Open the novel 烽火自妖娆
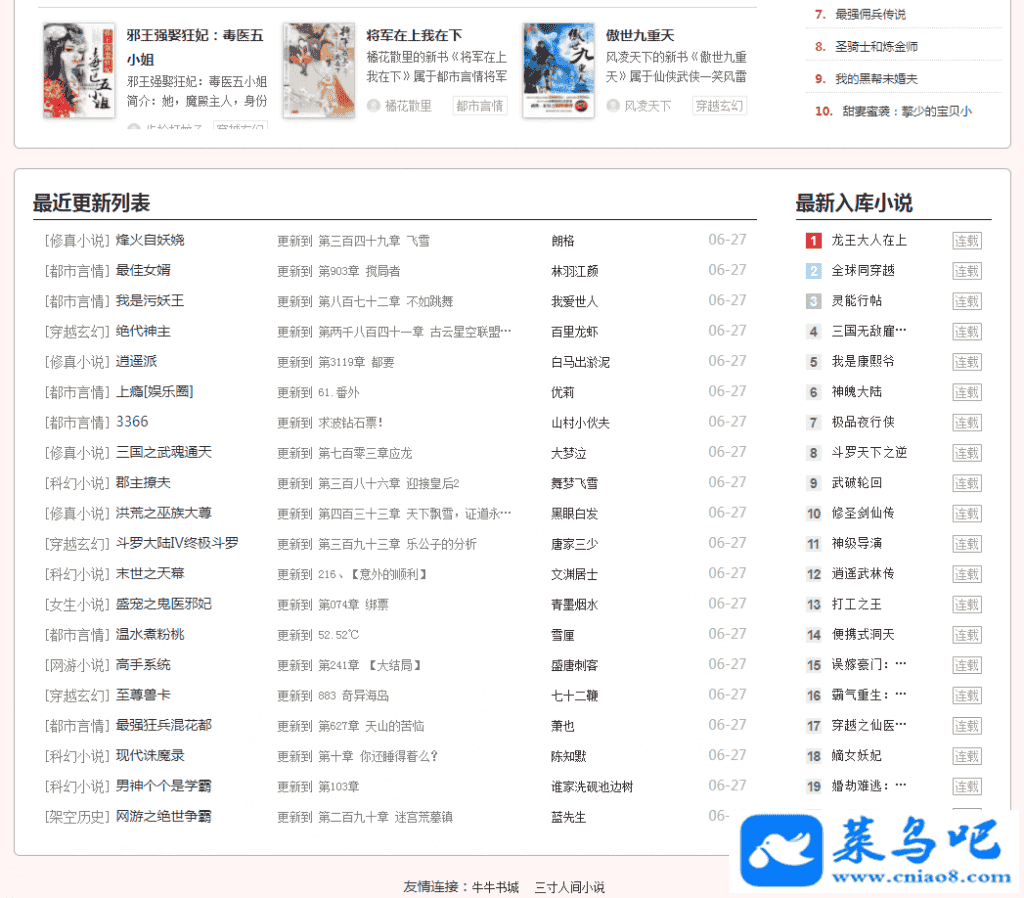 point(150,240)
